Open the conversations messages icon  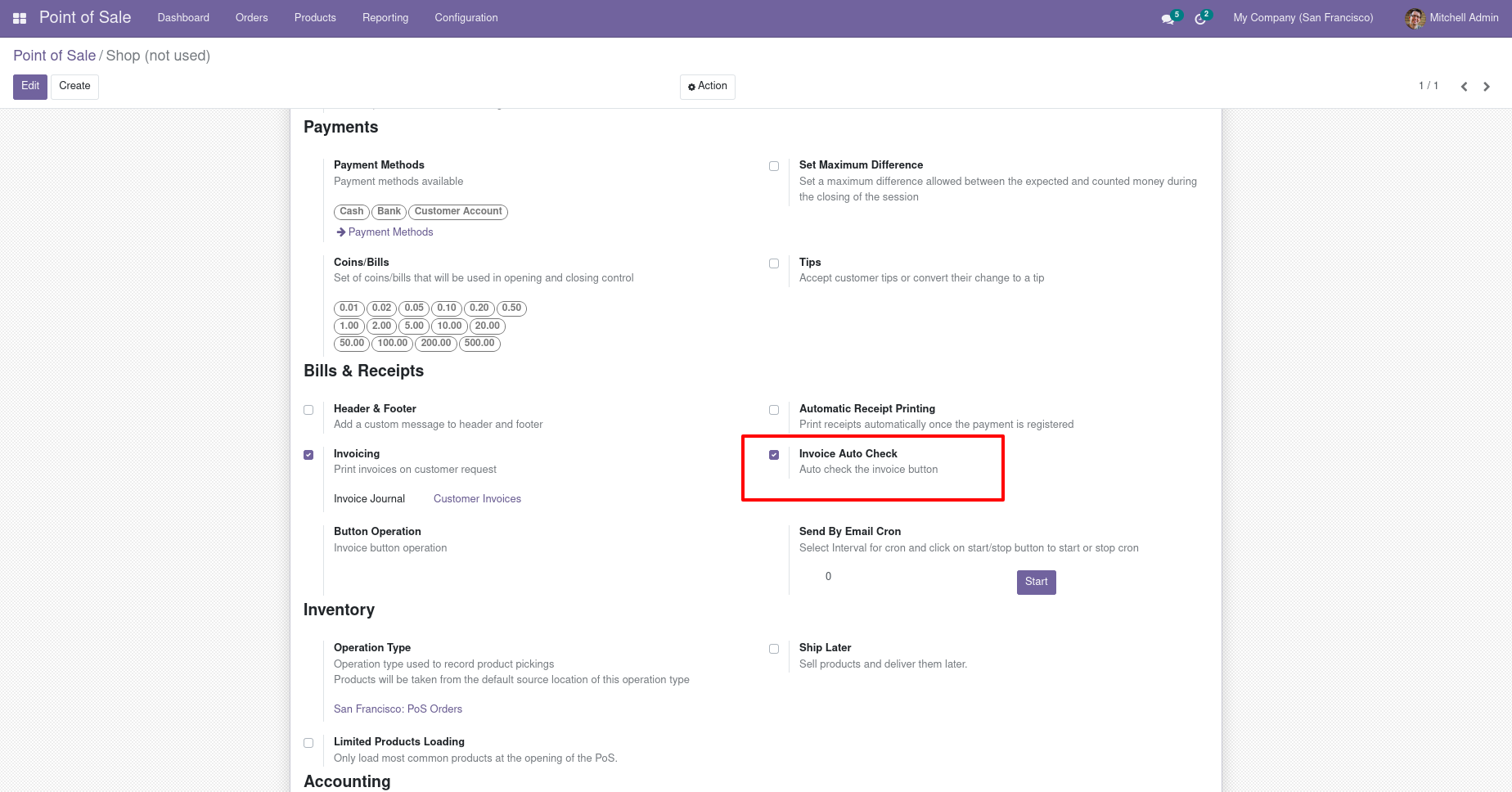1168,19
